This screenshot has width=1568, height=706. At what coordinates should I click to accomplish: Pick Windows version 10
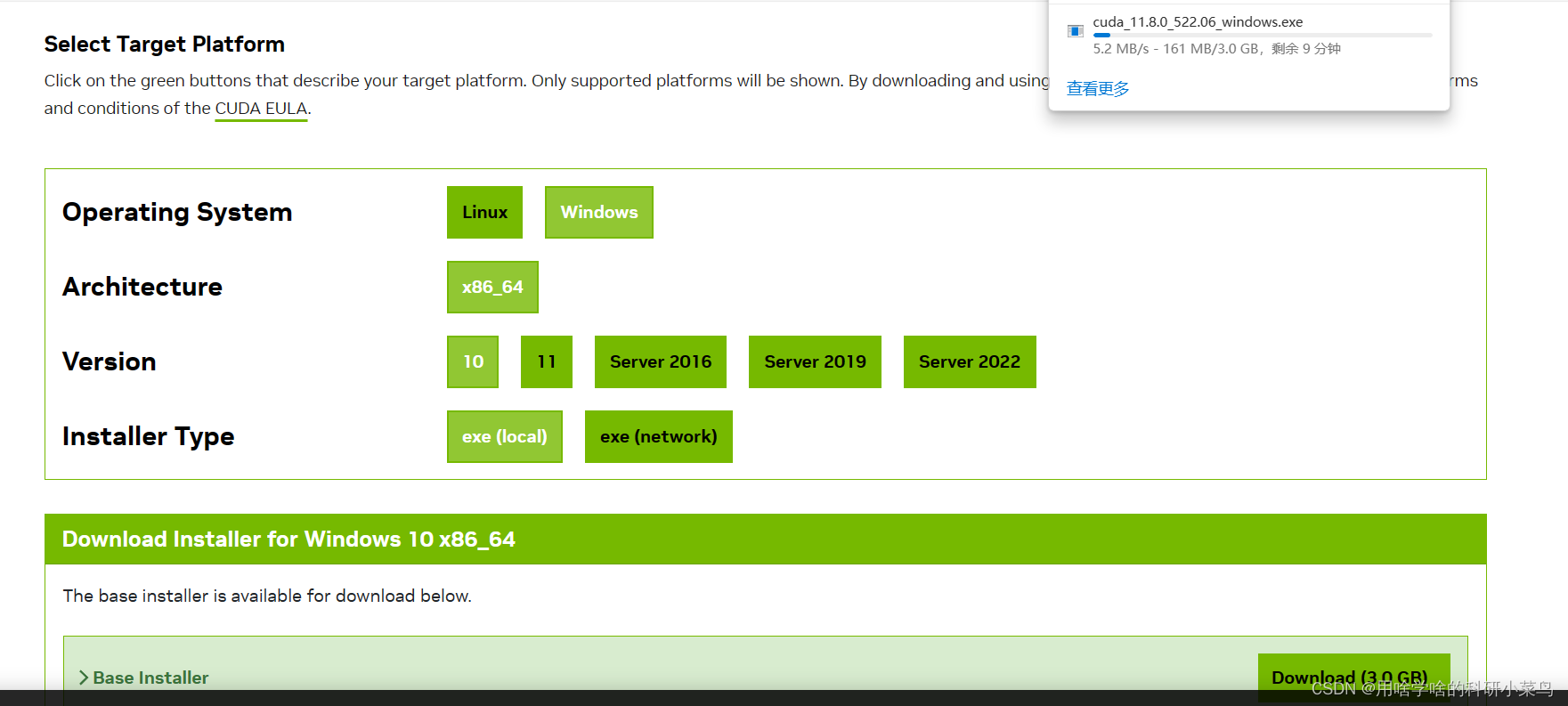473,361
